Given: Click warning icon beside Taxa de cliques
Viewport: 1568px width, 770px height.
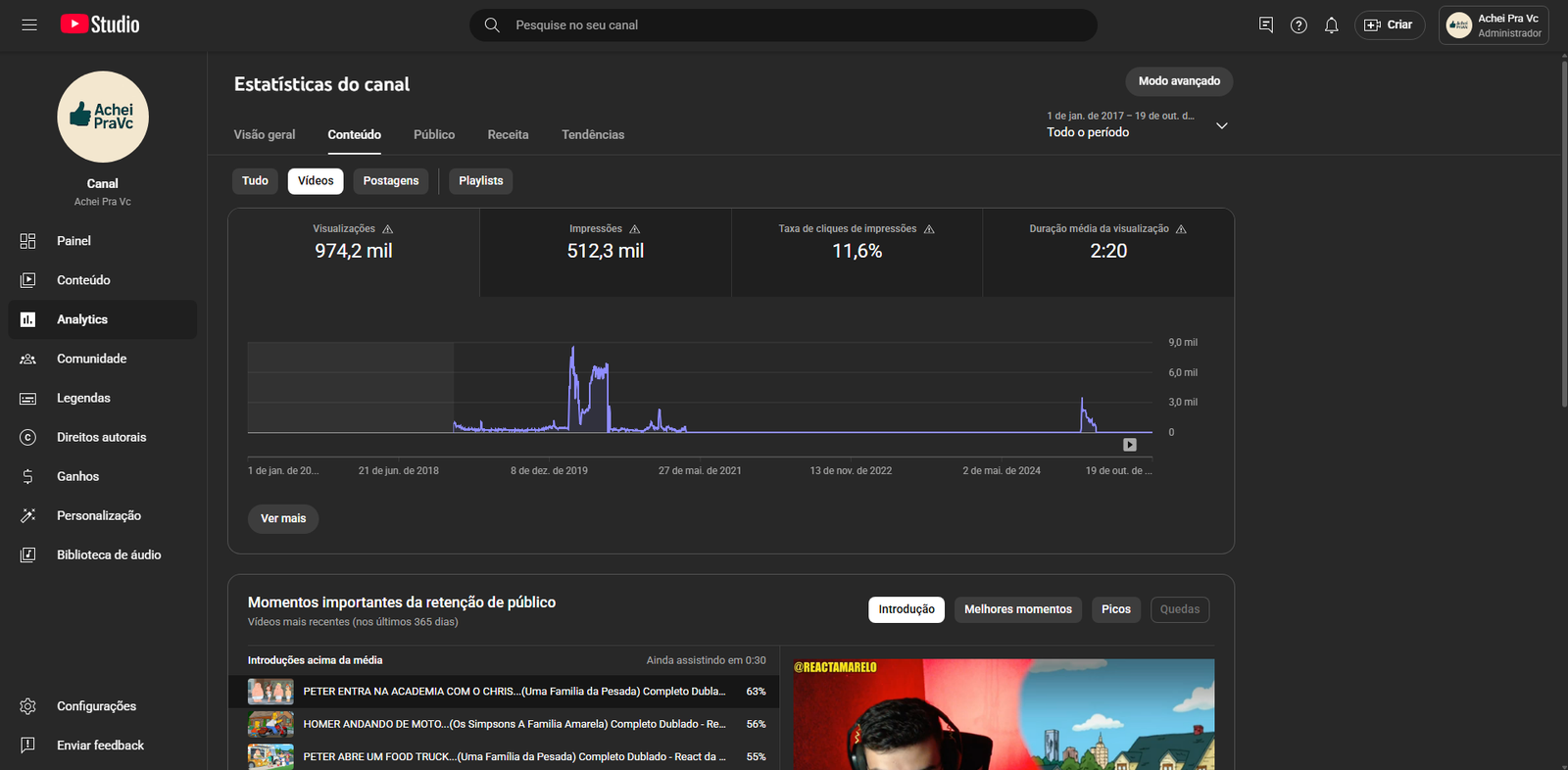Looking at the screenshot, I should (929, 229).
